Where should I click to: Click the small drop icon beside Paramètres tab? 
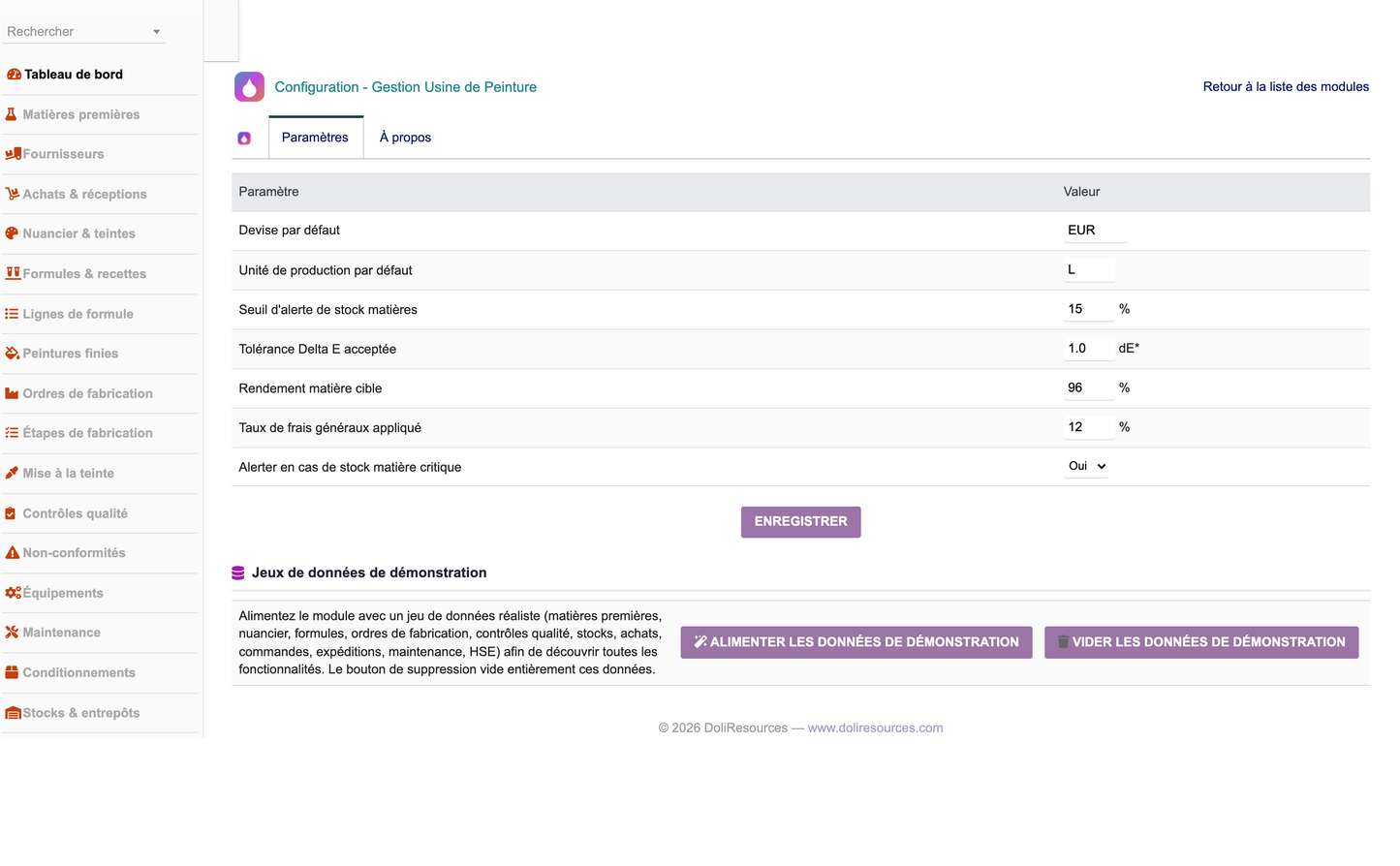coord(244,139)
